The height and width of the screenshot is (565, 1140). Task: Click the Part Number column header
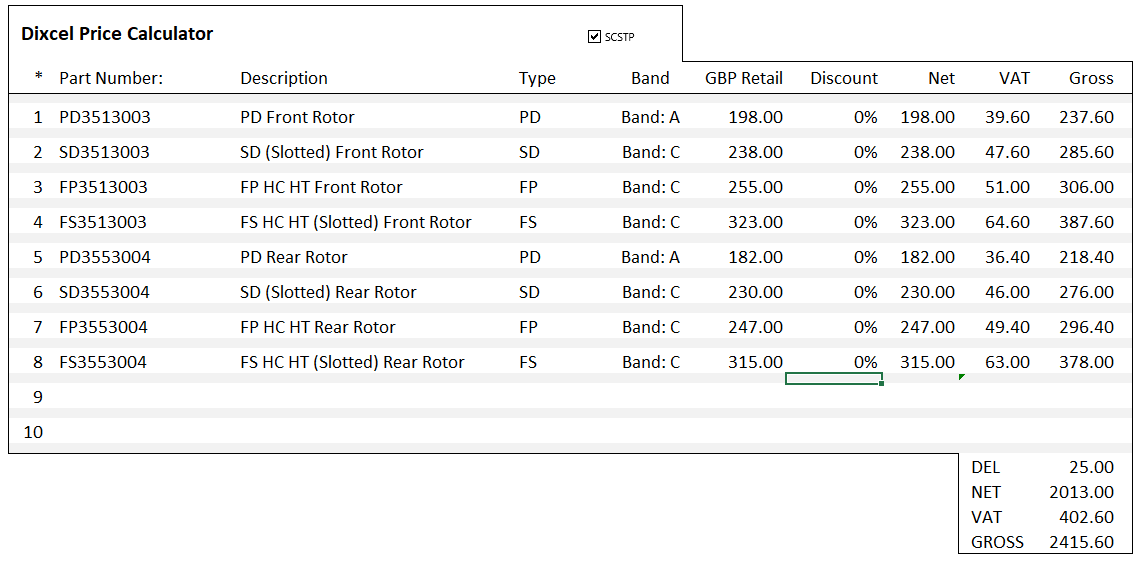(111, 79)
